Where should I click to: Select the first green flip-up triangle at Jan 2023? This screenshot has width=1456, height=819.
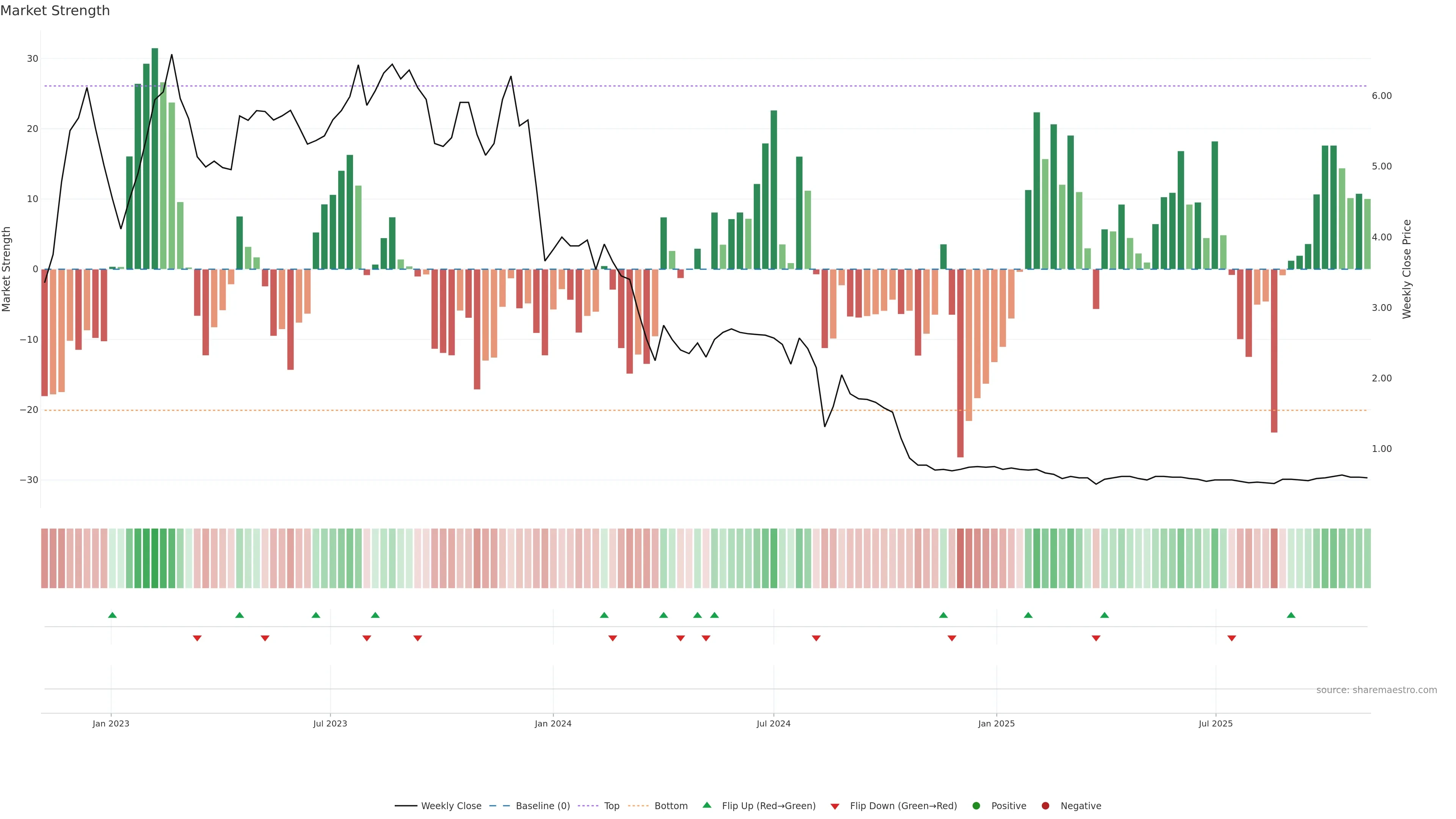coord(113,615)
